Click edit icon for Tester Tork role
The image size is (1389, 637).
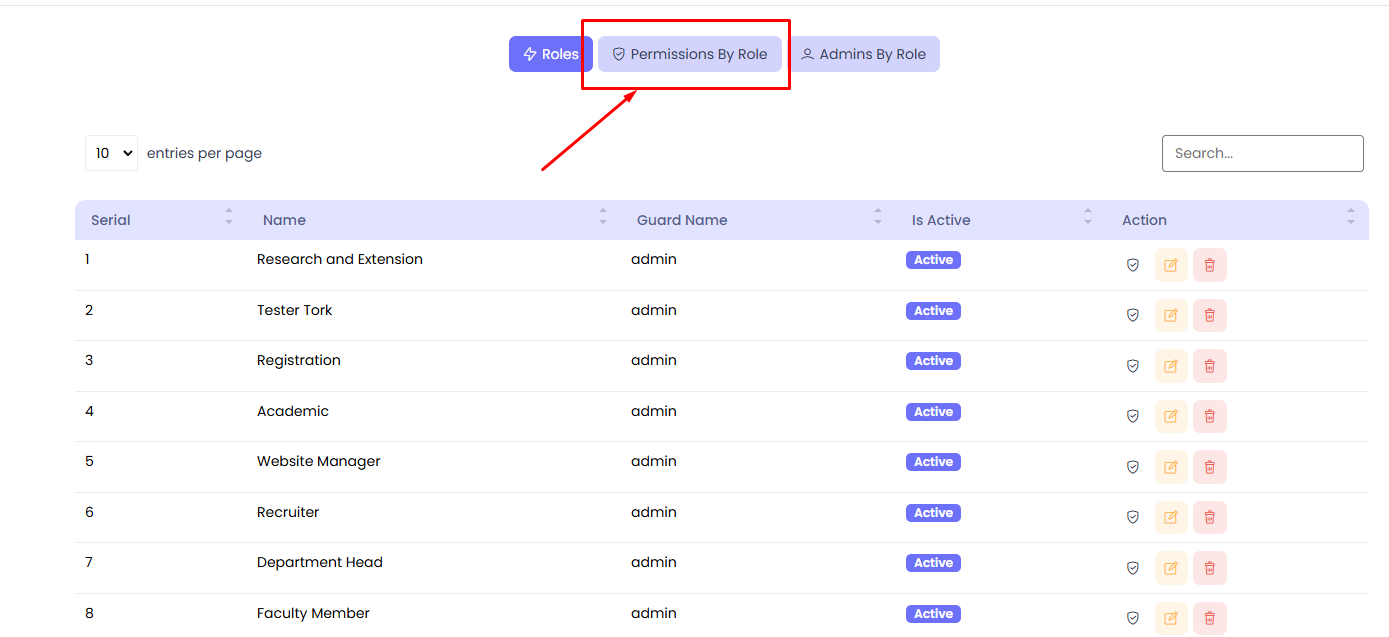1171,315
